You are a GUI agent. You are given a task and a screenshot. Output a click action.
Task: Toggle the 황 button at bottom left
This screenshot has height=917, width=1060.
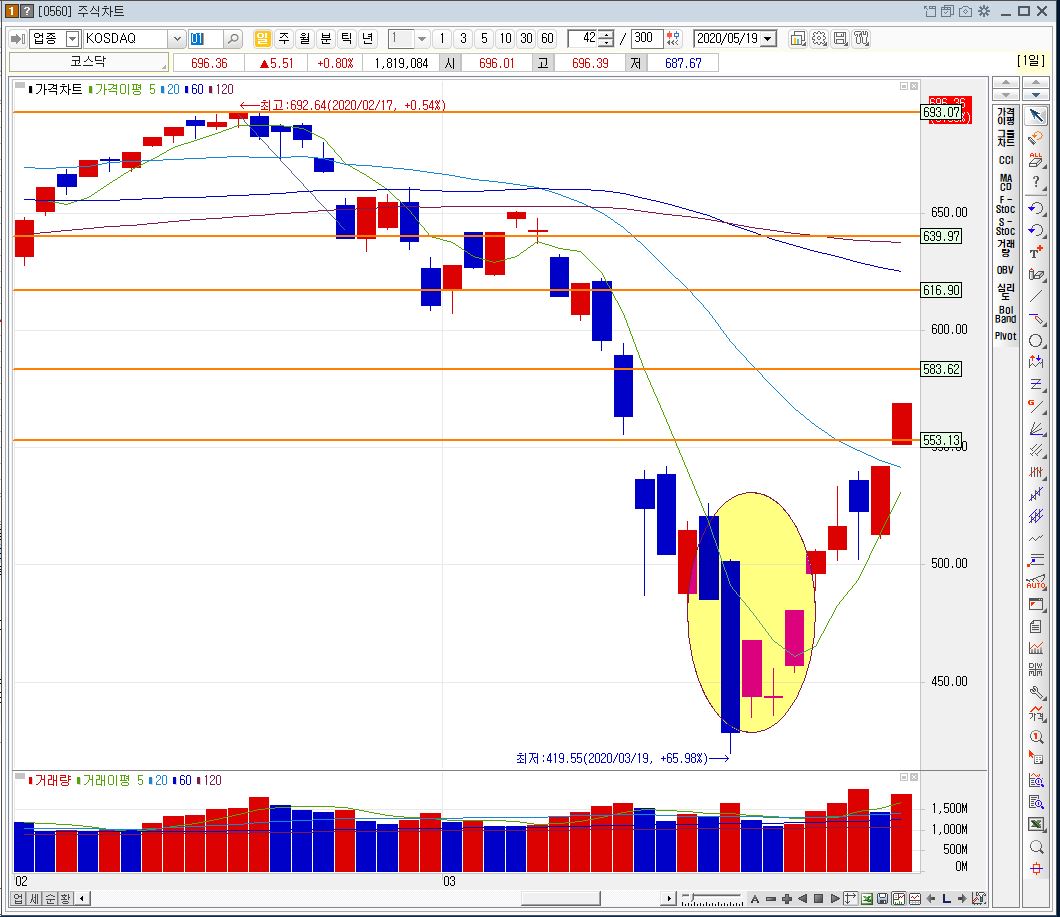point(65,899)
